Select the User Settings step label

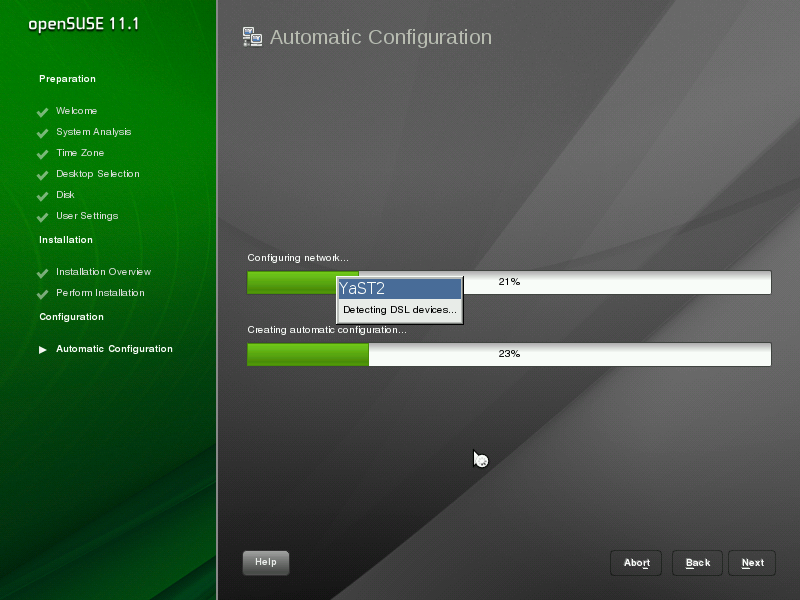coord(87,216)
